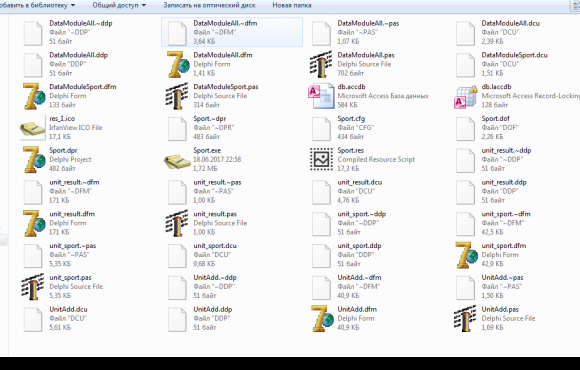Click the file name 'unit_result.dcu'

[x=360, y=182]
